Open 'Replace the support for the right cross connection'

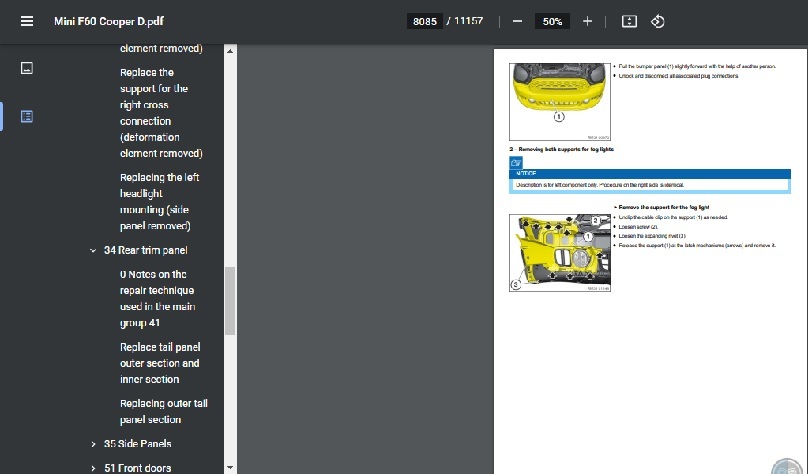[161, 113]
